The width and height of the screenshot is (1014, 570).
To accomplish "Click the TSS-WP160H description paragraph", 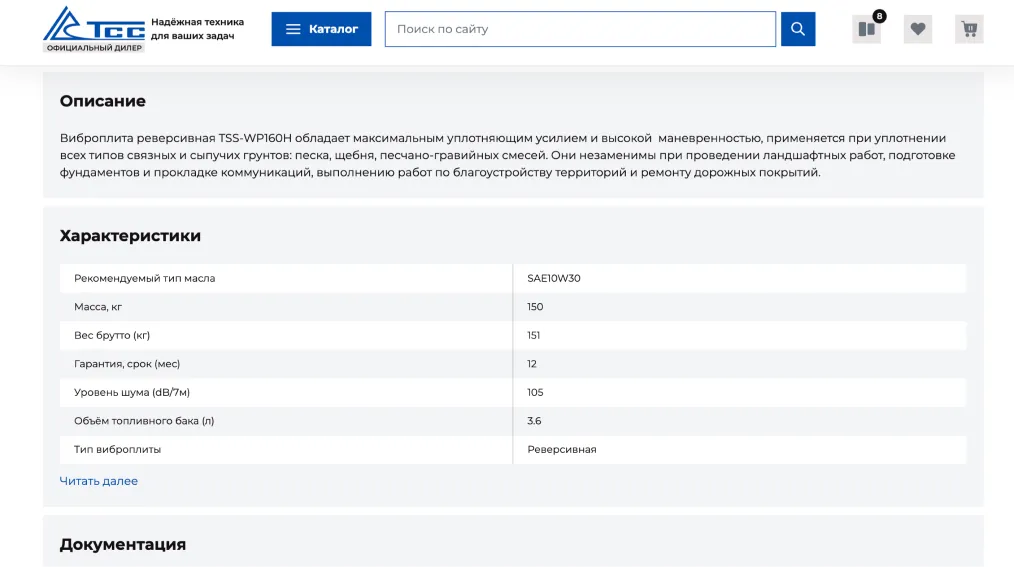I will pos(508,155).
